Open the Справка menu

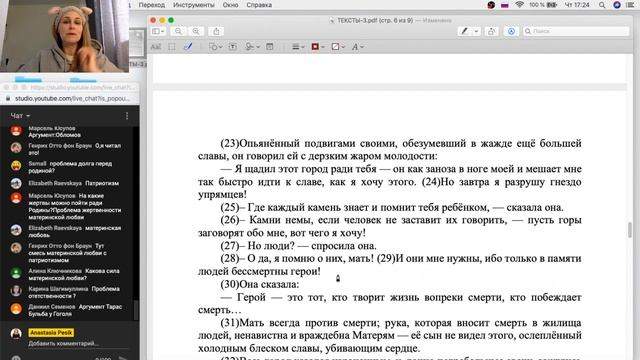259,5
